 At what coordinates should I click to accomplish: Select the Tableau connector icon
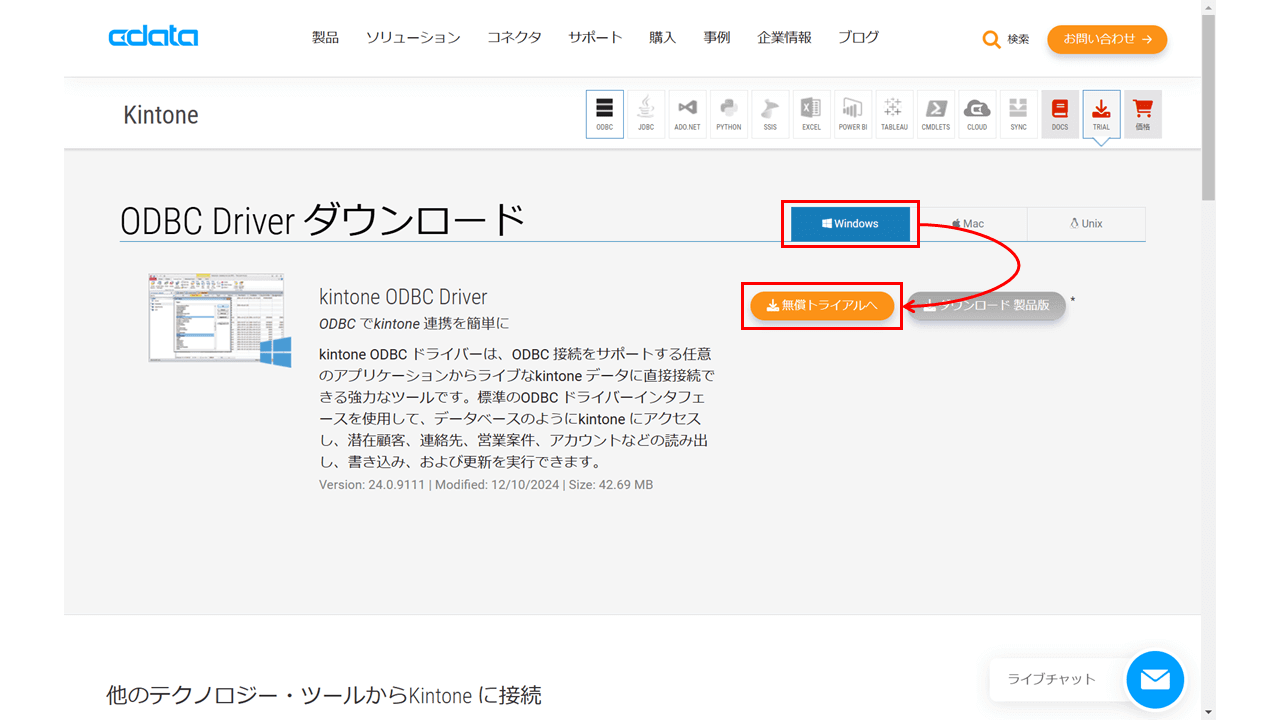894,114
